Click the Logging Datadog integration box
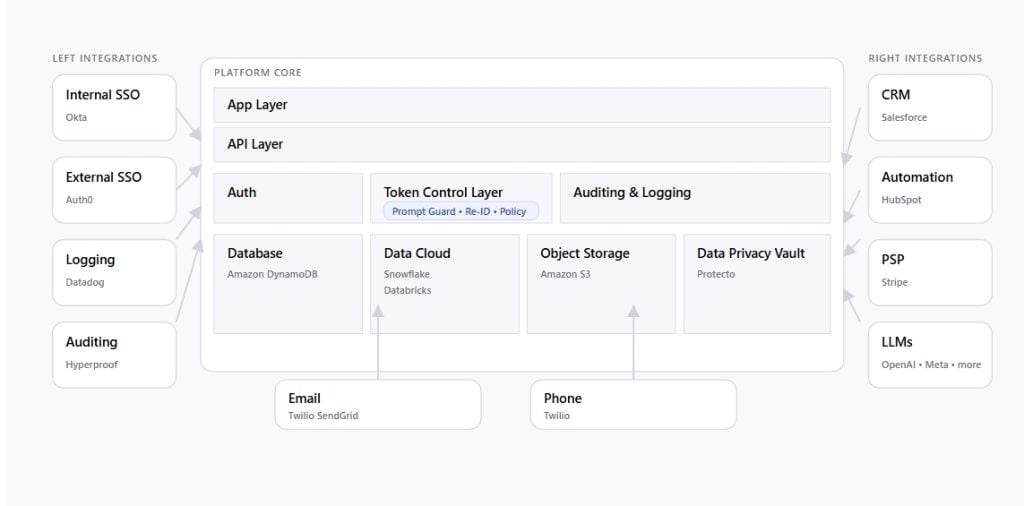The image size is (1024, 506). tap(114, 271)
